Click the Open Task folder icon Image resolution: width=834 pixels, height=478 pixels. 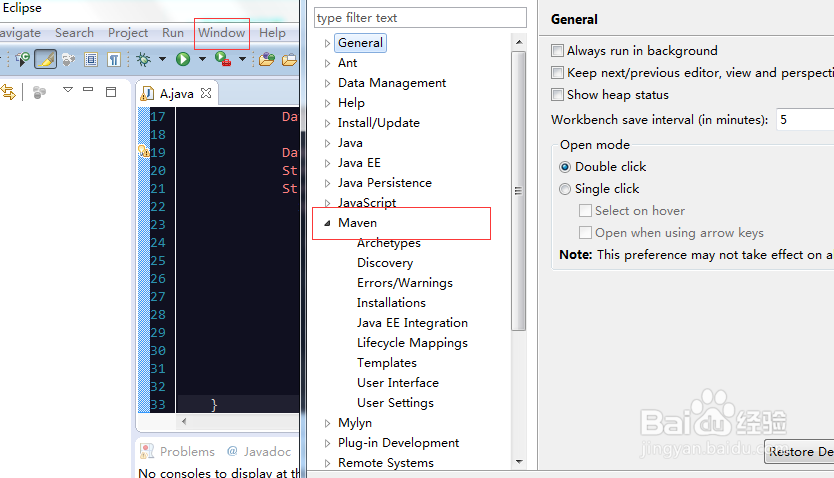point(289,59)
